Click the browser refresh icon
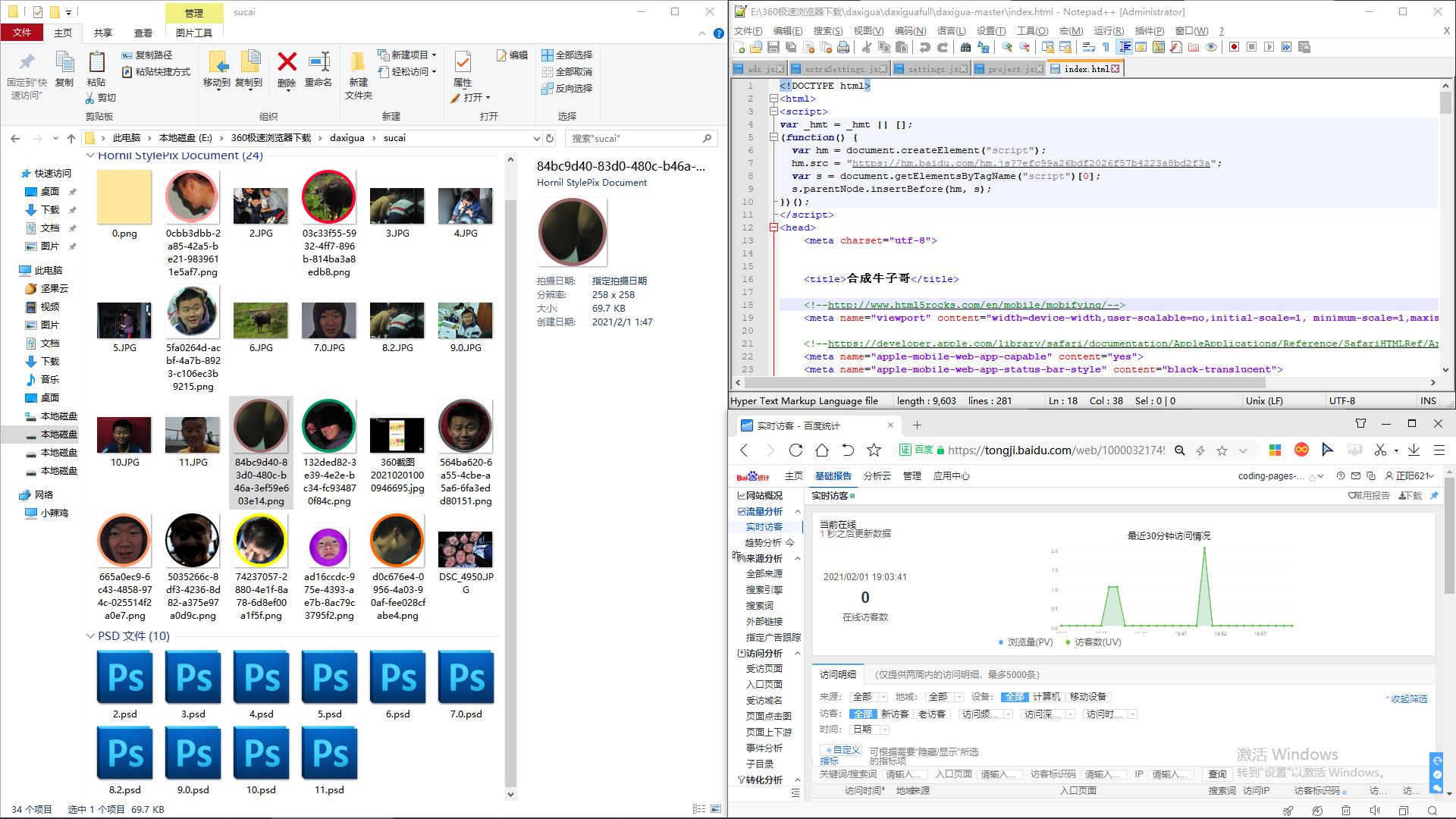The image size is (1456, 819). click(x=795, y=450)
